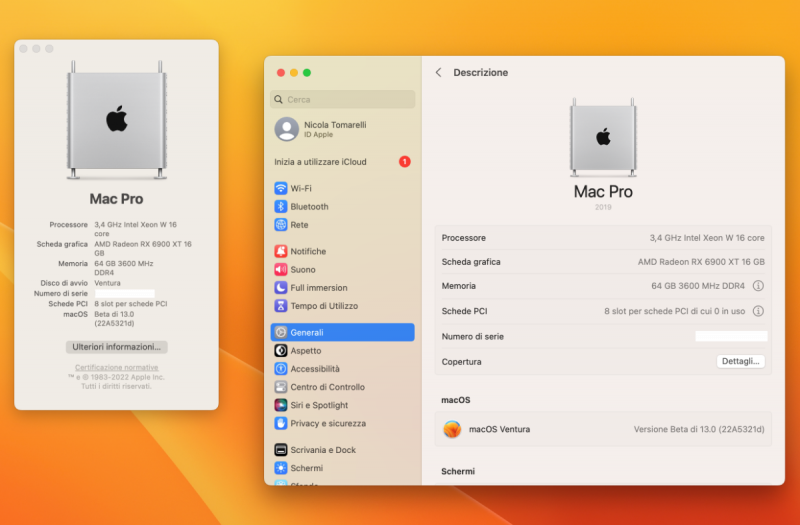The image size is (800, 525).
Task: Click the Numero di serie field in Descrizione
Action: [731, 336]
